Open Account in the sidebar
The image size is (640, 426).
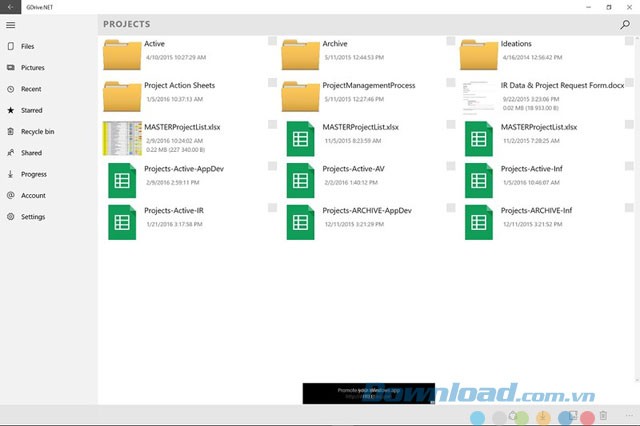49,195
